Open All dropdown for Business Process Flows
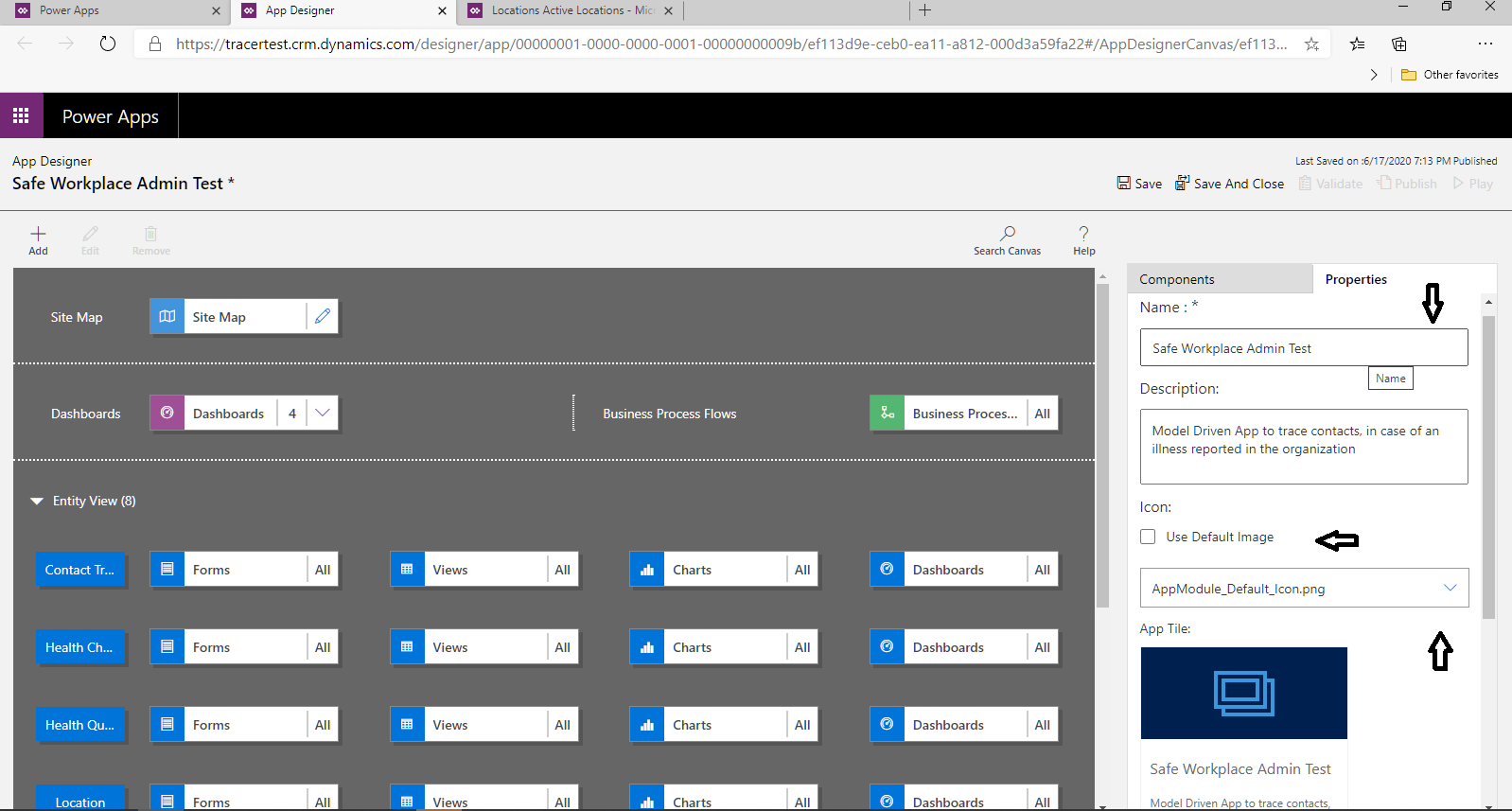 point(1043,413)
